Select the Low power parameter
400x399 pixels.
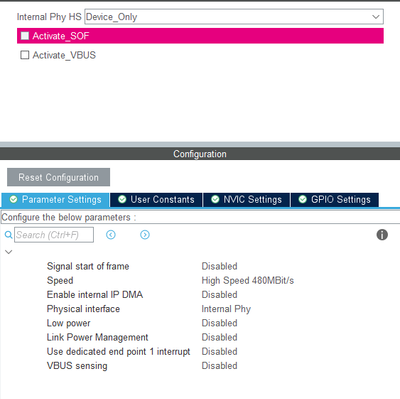[69, 323]
